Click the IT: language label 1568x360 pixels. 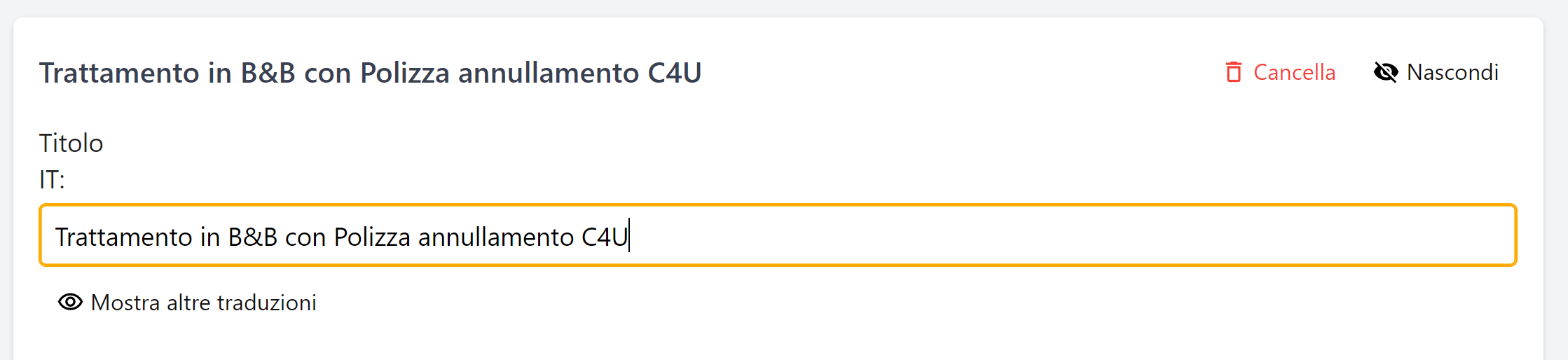(52, 180)
